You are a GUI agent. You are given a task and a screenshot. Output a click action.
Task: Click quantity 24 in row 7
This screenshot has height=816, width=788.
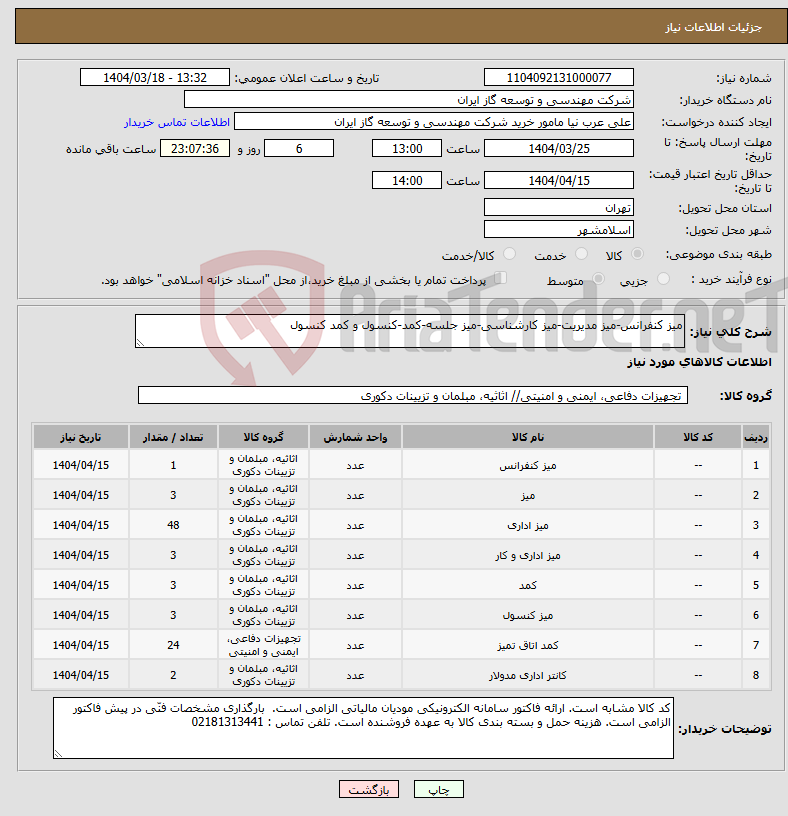pyautogui.click(x=173, y=645)
